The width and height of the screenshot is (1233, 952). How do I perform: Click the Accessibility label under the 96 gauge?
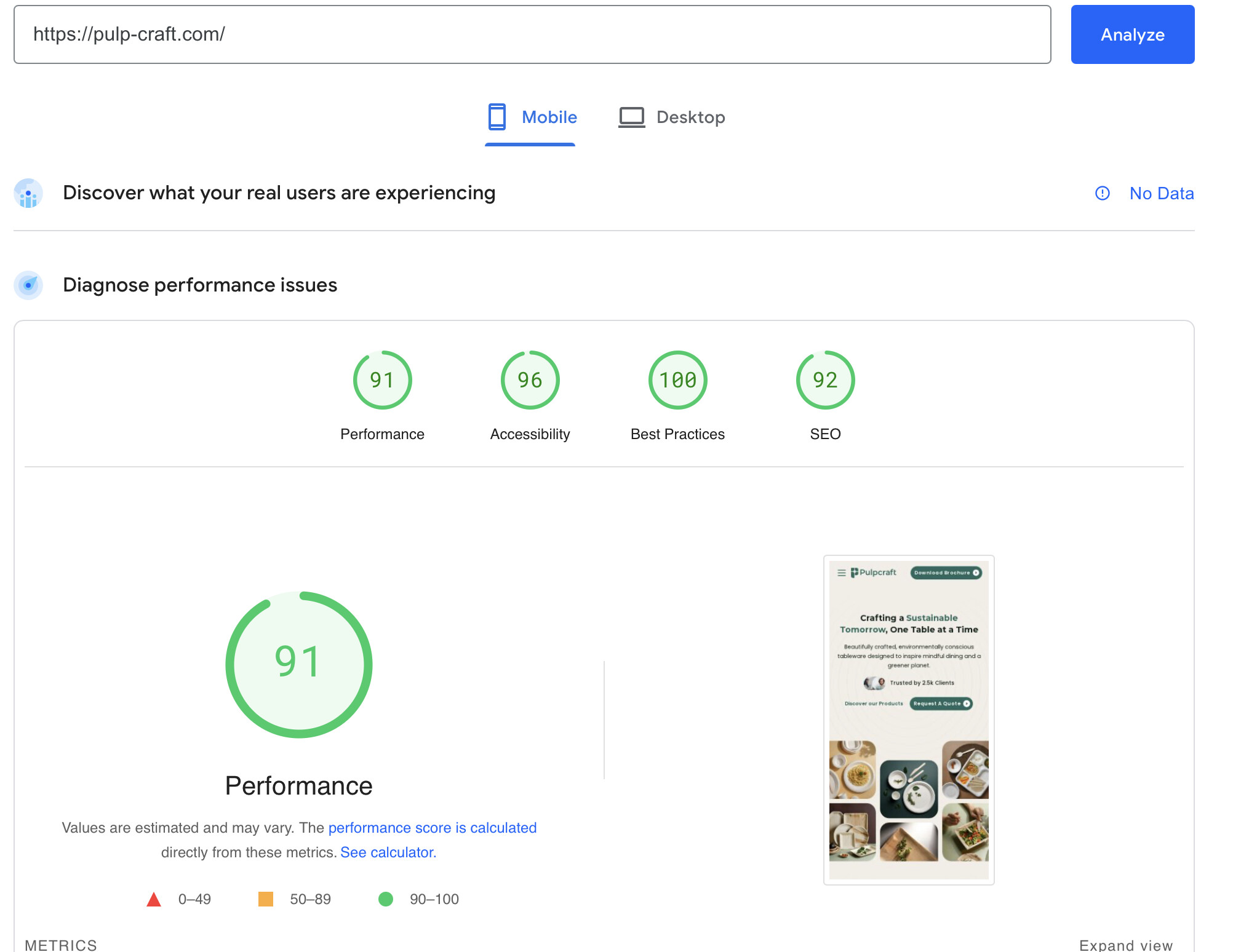coord(530,434)
